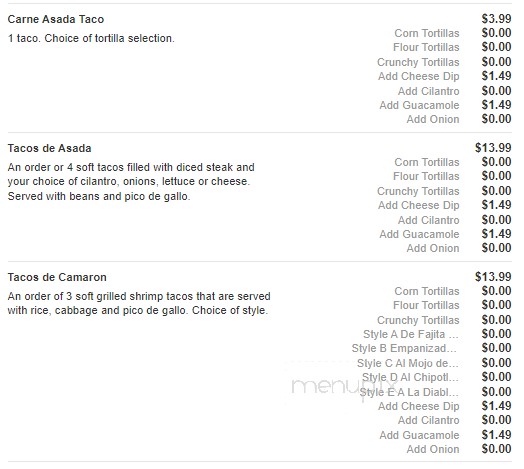Select Add Guacamole under Tacos de Camaron
Viewport: 524px width, 469px height.
[x=419, y=435]
